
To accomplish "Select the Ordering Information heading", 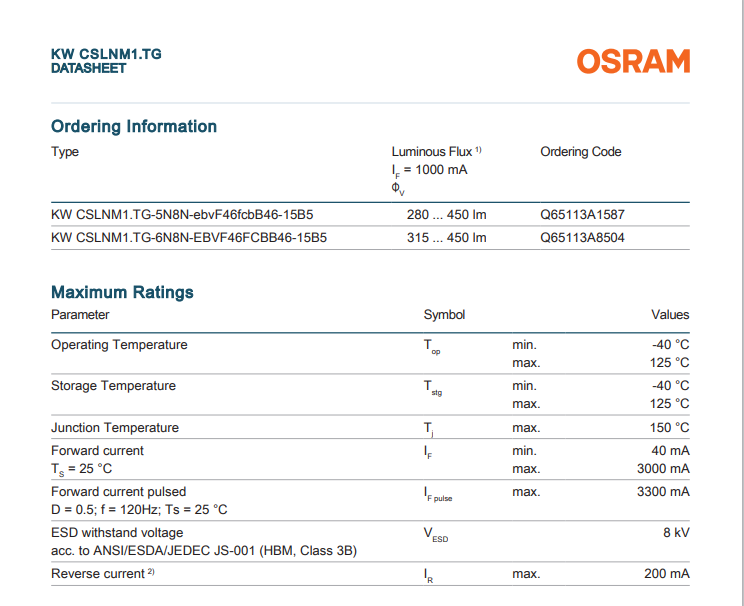I will tap(134, 126).
